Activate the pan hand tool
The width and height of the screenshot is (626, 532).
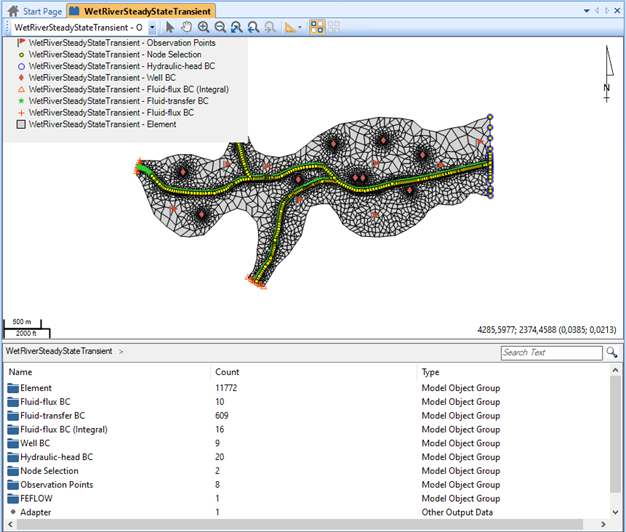coord(186,27)
